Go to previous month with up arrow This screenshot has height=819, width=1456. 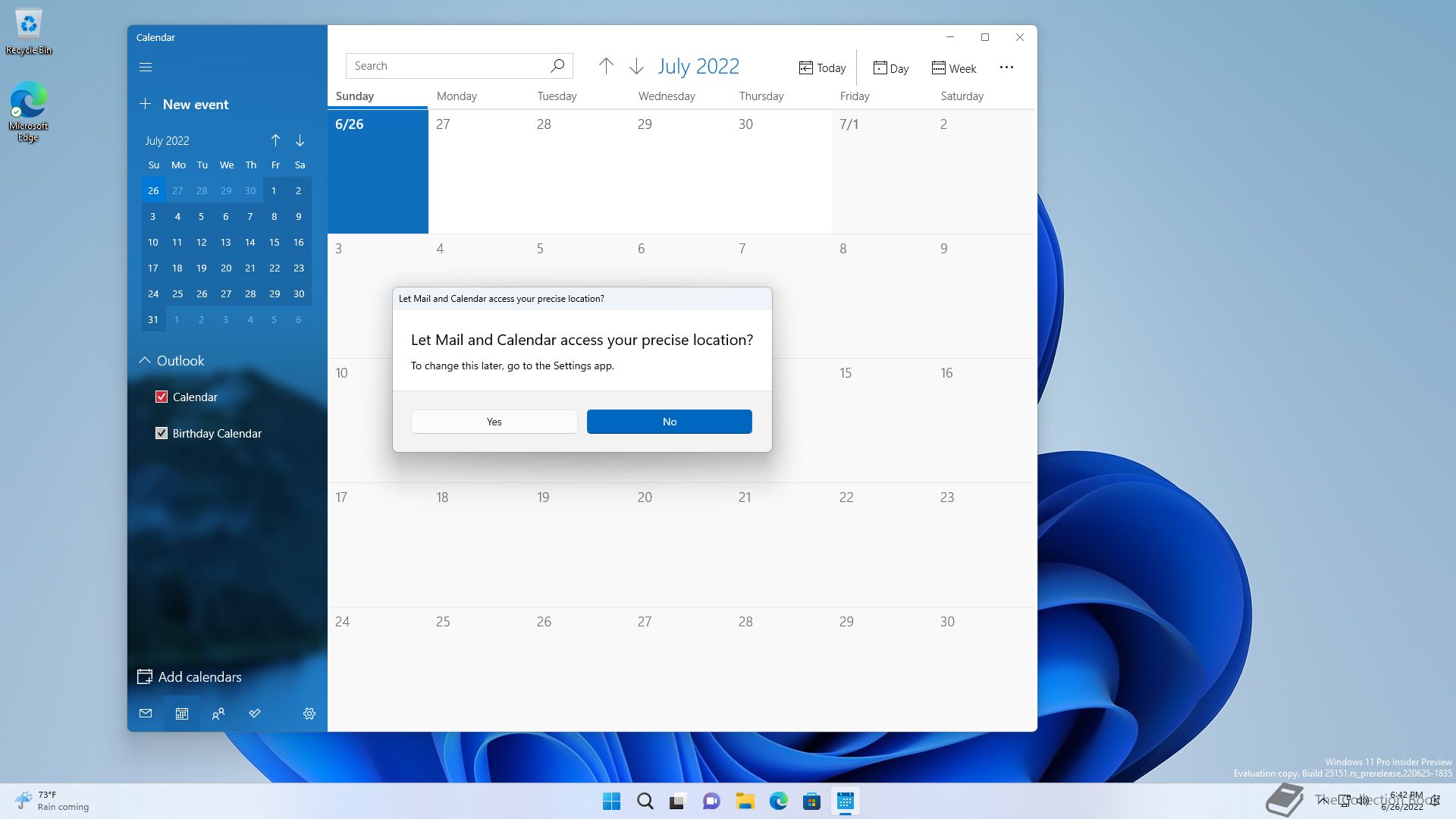(x=606, y=67)
